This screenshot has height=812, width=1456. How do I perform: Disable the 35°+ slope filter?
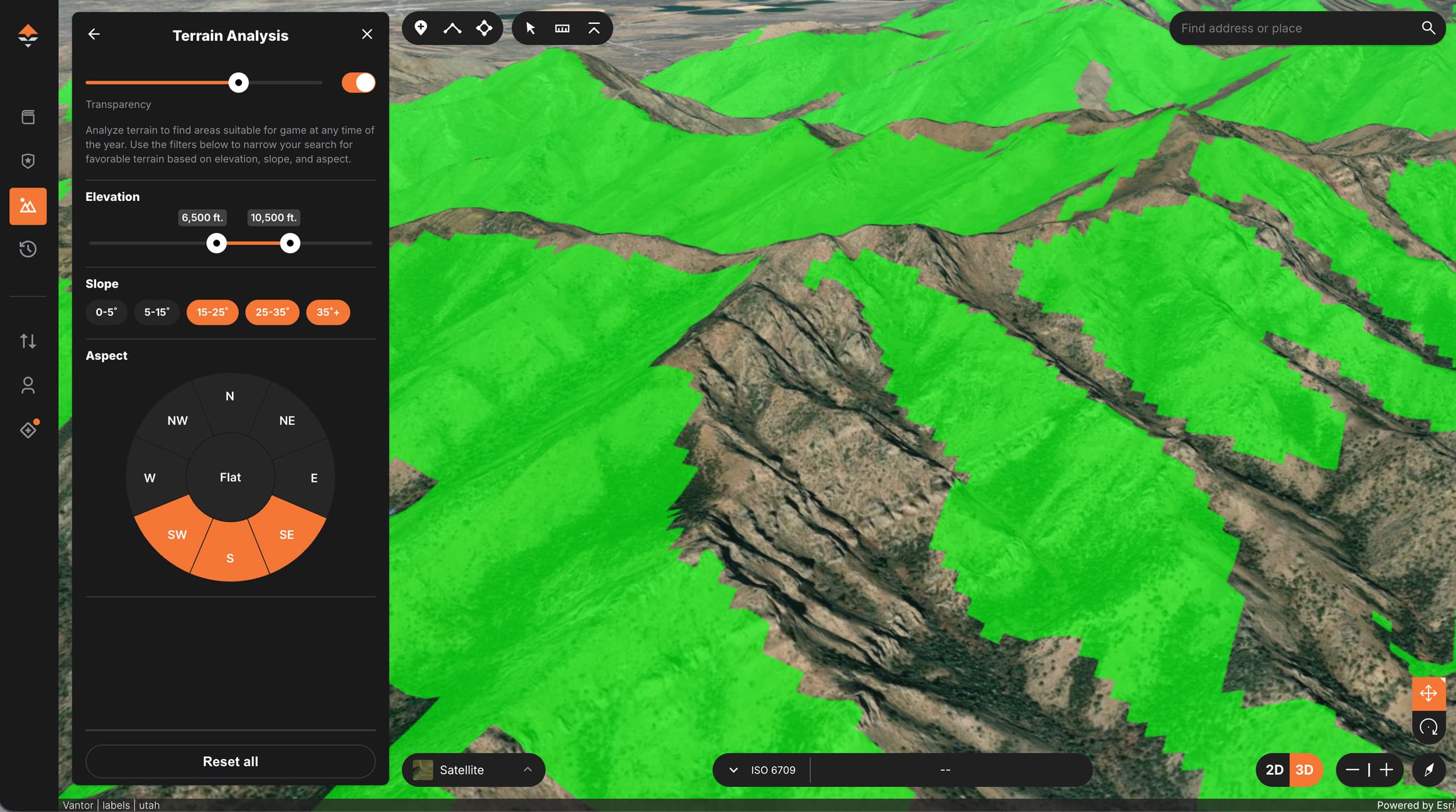point(328,312)
